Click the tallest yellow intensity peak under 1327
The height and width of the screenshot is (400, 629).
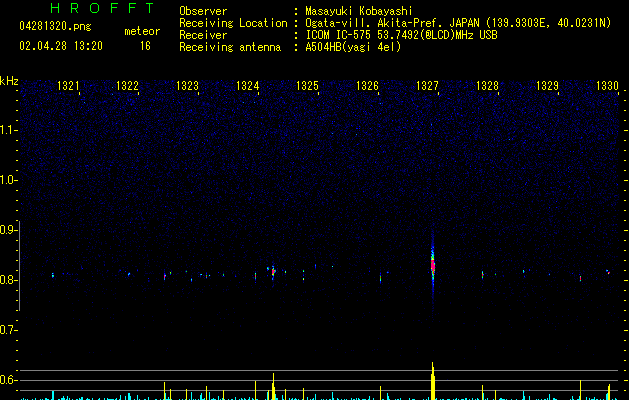pos(433,381)
